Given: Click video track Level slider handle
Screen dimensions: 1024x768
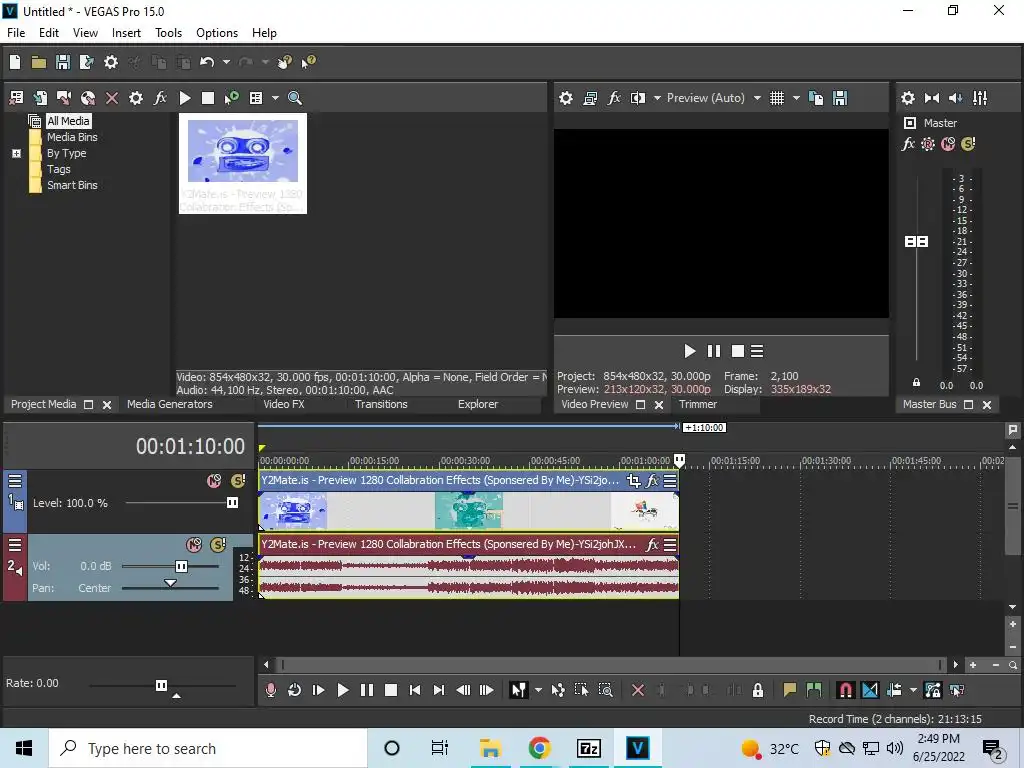Looking at the screenshot, I should (x=232, y=503).
